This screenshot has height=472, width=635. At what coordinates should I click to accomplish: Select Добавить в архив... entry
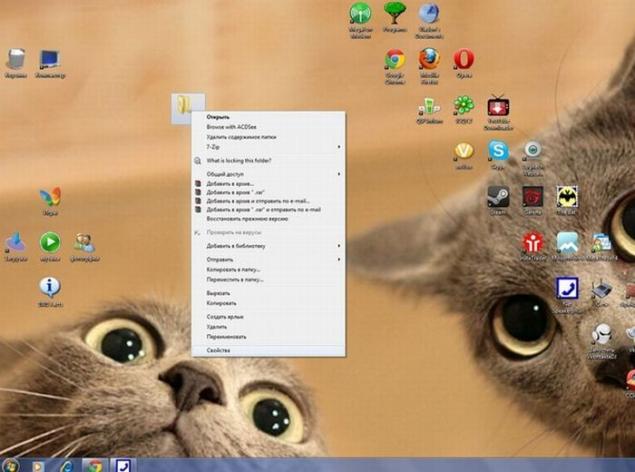pos(268,184)
